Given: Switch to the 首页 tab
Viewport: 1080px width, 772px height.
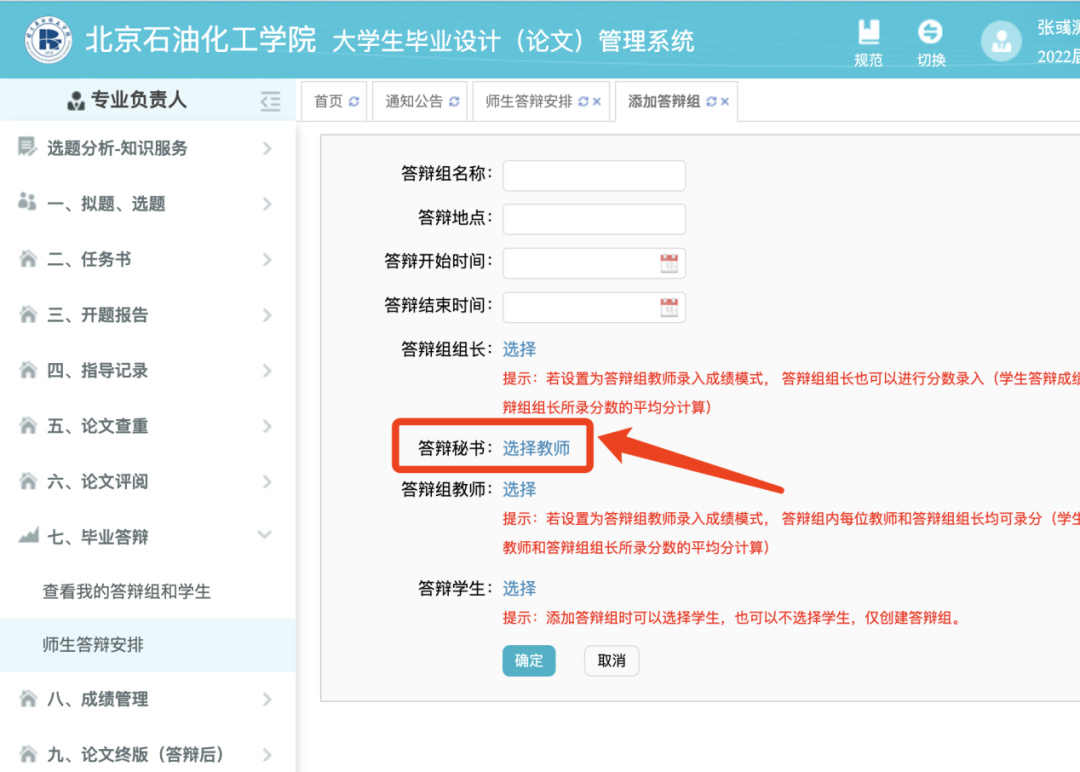Looking at the screenshot, I should [x=328, y=102].
